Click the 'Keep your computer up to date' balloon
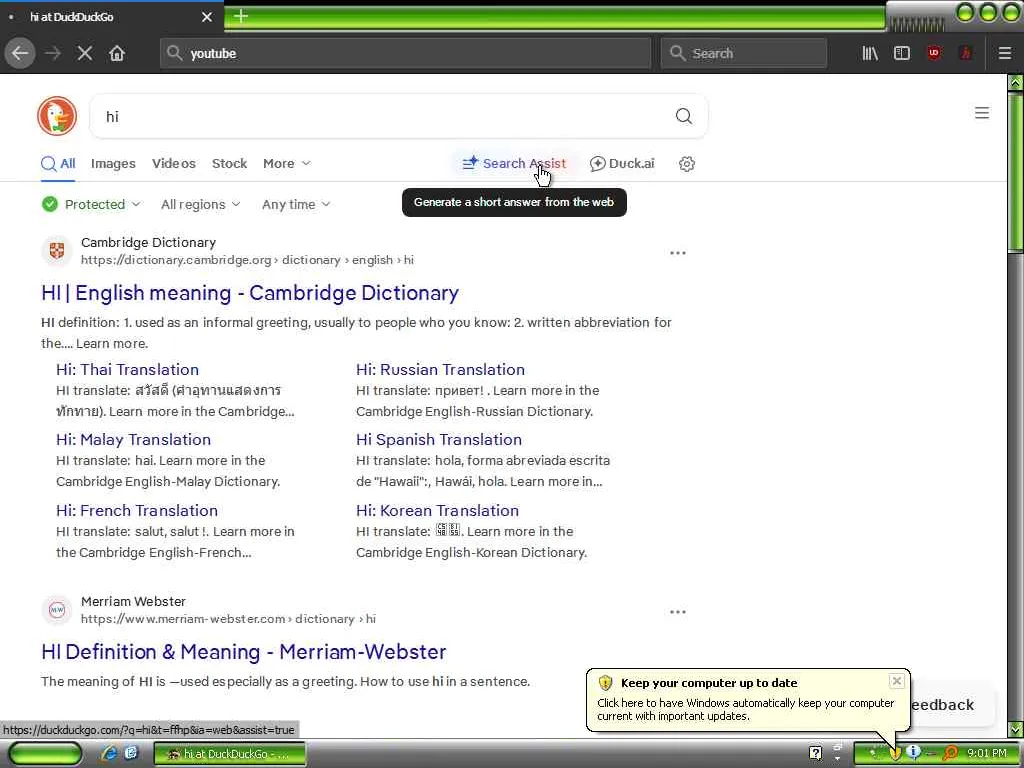Screen dimensions: 1024x768 pos(748,699)
